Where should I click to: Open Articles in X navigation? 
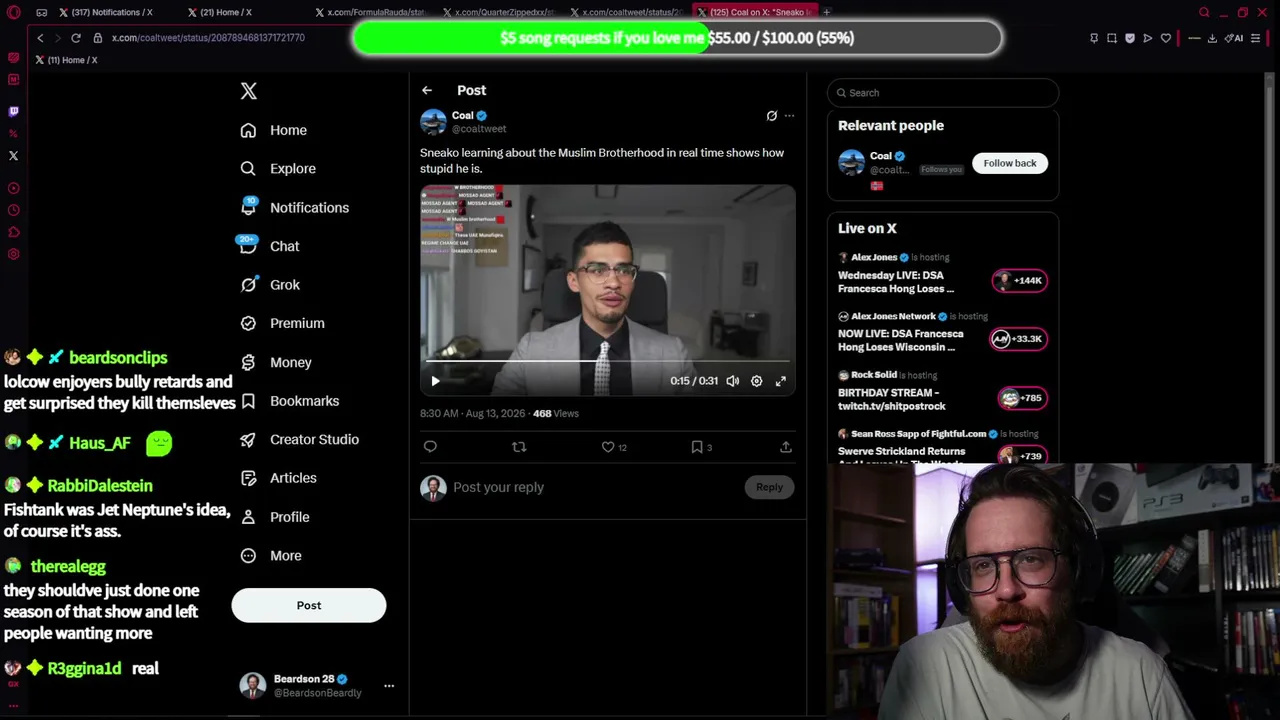[x=278, y=478]
